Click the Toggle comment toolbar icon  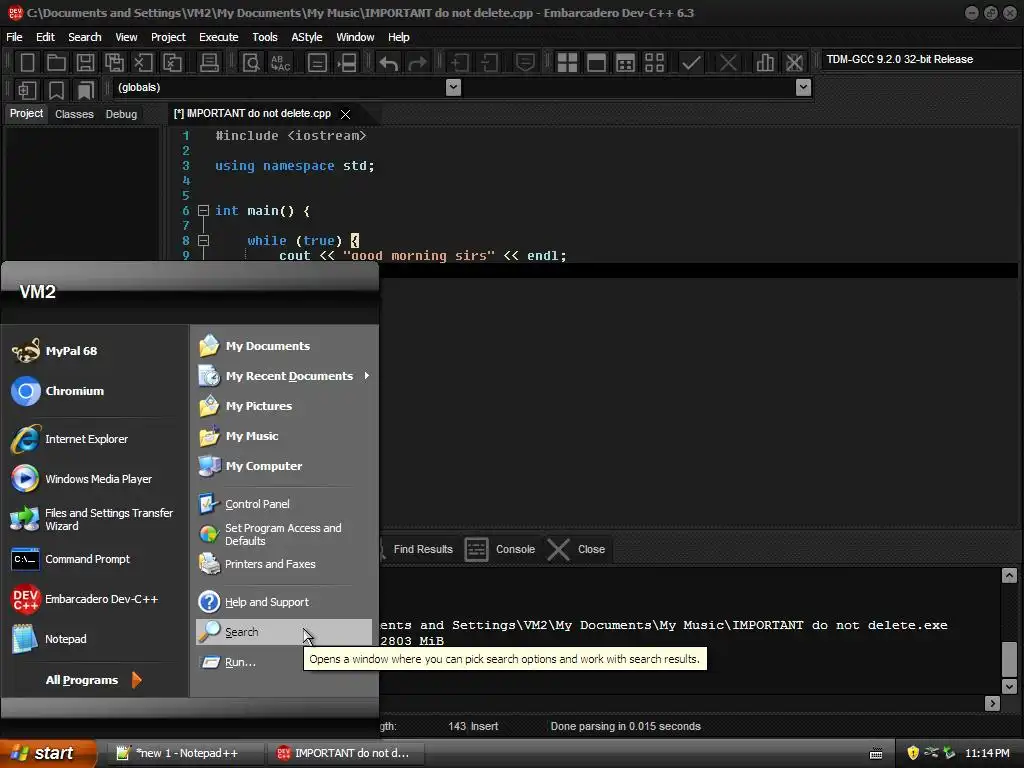click(525, 63)
